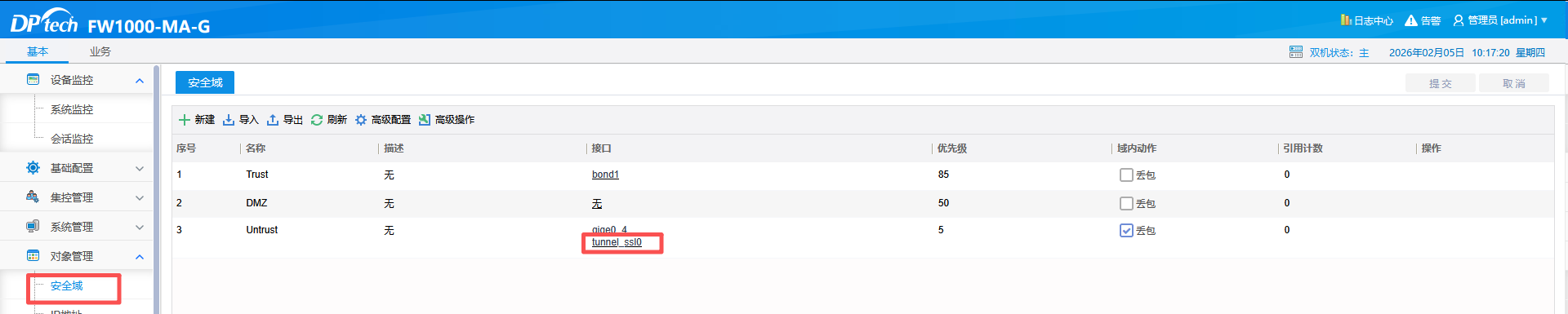Screen dimensions: 1568x314
Task: Select the DMZ zone name cell
Action: 256,203
